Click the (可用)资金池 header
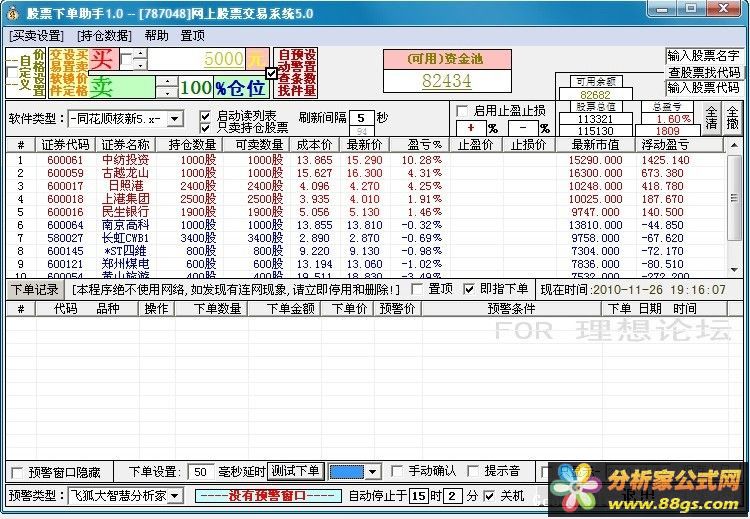 coord(447,59)
